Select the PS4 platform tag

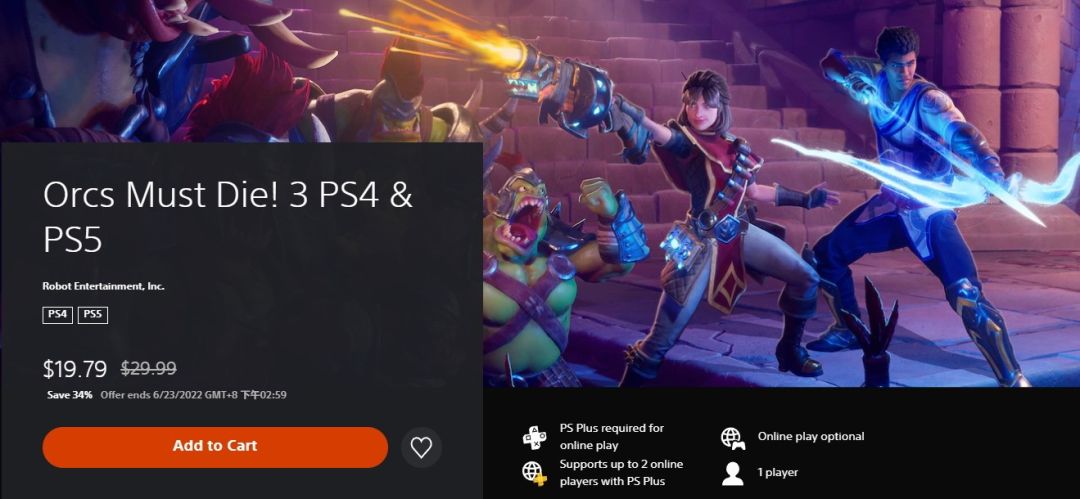click(58, 314)
